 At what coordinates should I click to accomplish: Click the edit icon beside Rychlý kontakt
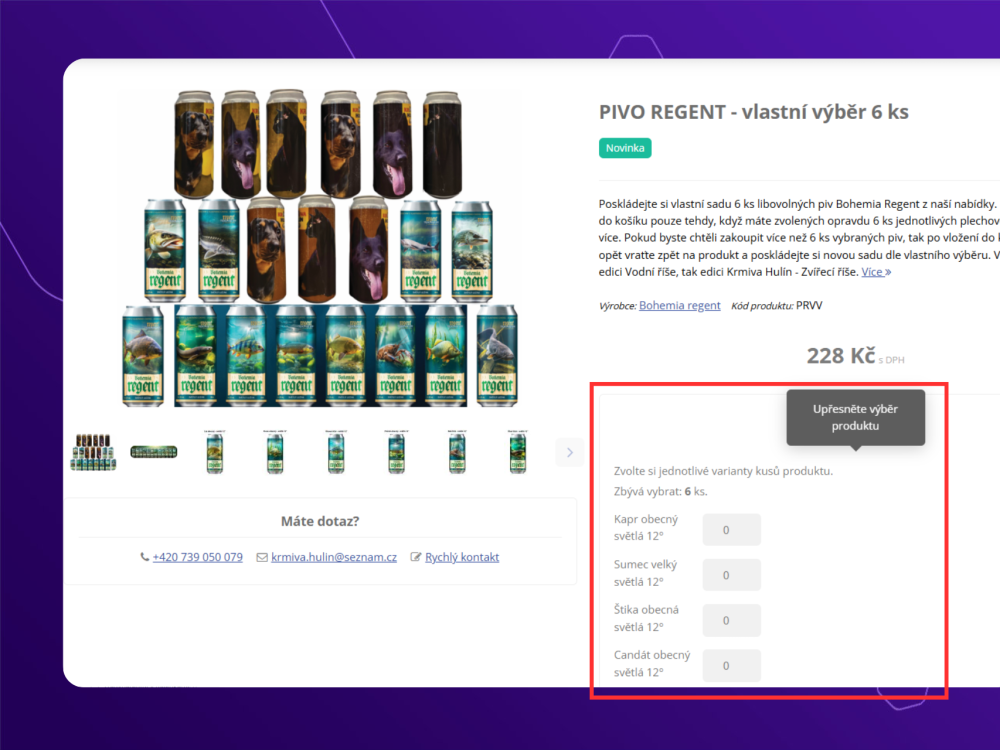pos(416,557)
